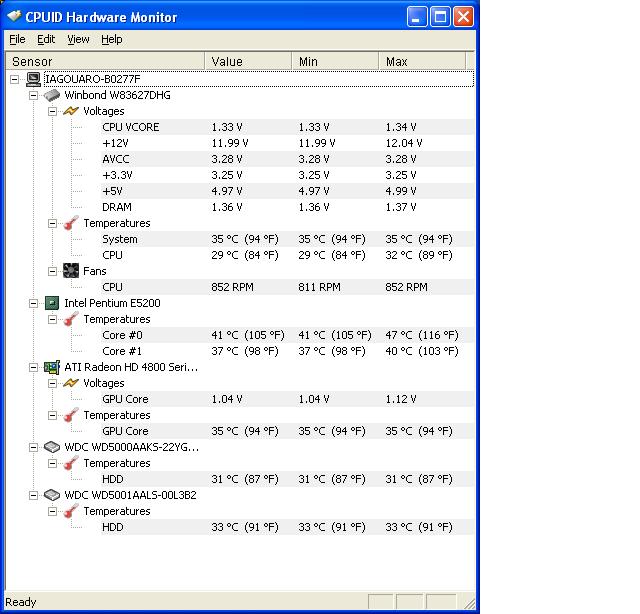Image resolution: width=640 pixels, height=614 pixels.
Task: Click the Min column header
Action: (x=335, y=61)
